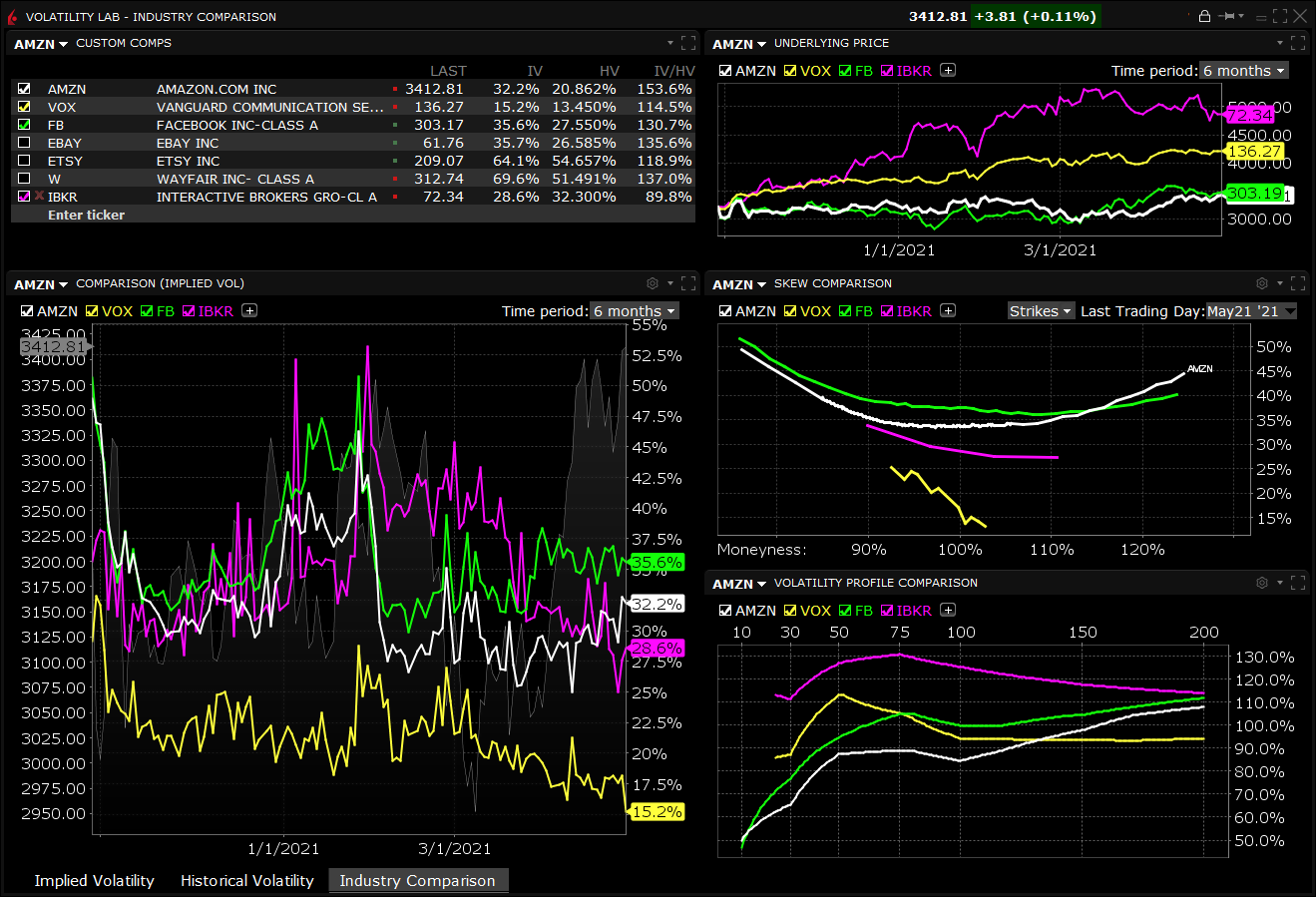Enable the EBAY checkbox in Custom Comps
Screen dimensions: 1316x897
[24, 143]
